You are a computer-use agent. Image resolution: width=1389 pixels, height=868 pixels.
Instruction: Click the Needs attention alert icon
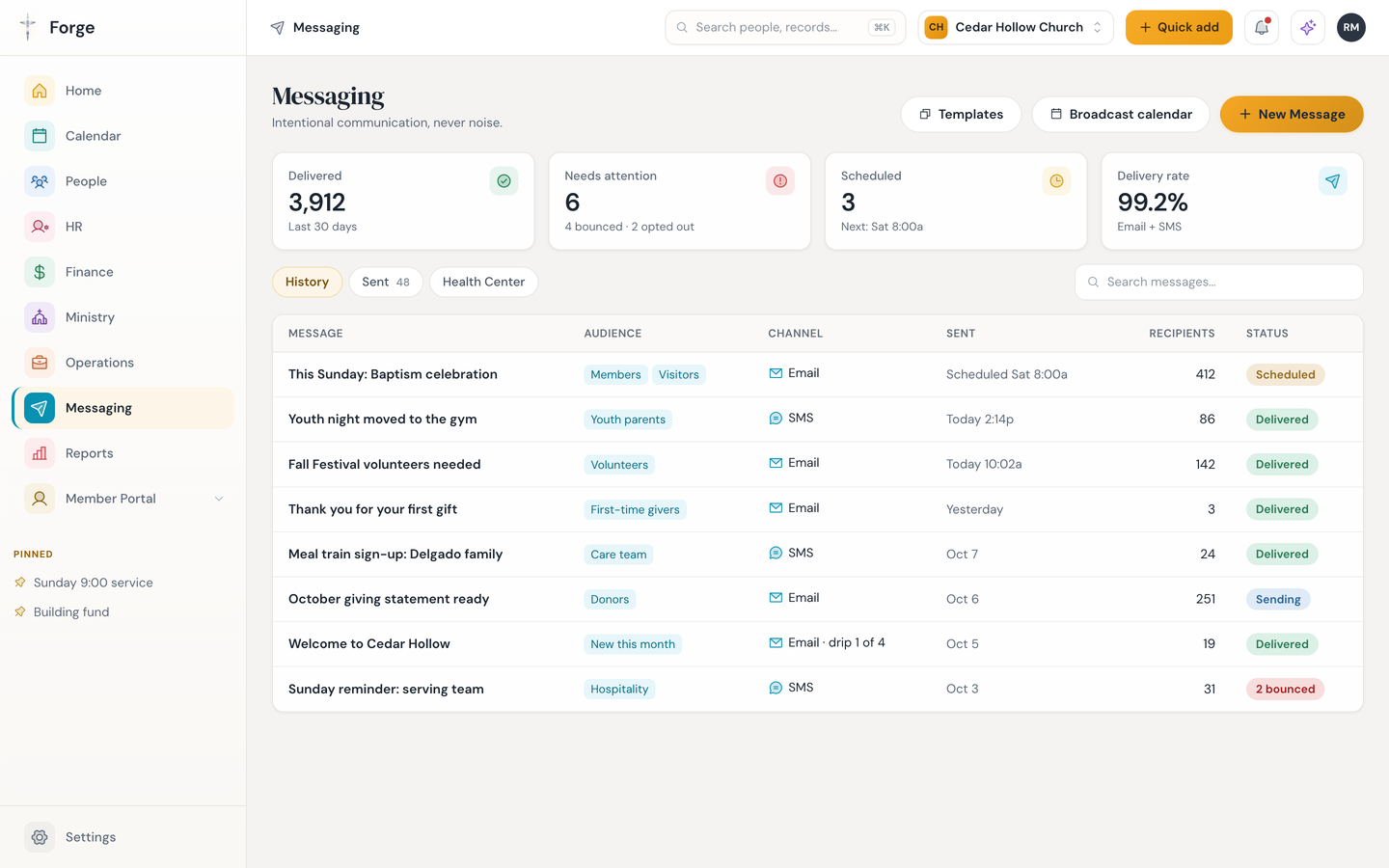[x=780, y=181]
